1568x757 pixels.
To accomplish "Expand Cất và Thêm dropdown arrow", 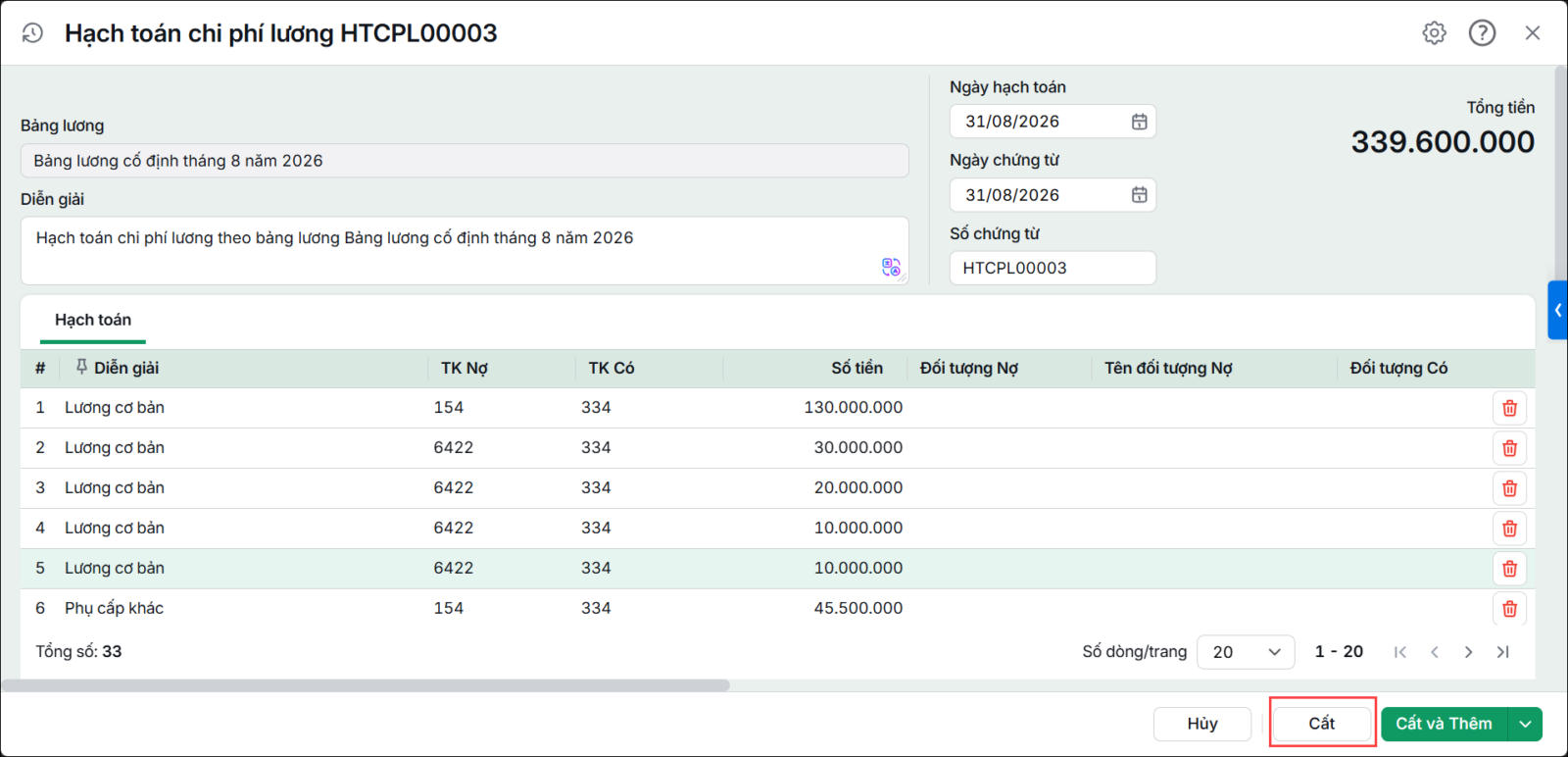I will coord(1525,725).
